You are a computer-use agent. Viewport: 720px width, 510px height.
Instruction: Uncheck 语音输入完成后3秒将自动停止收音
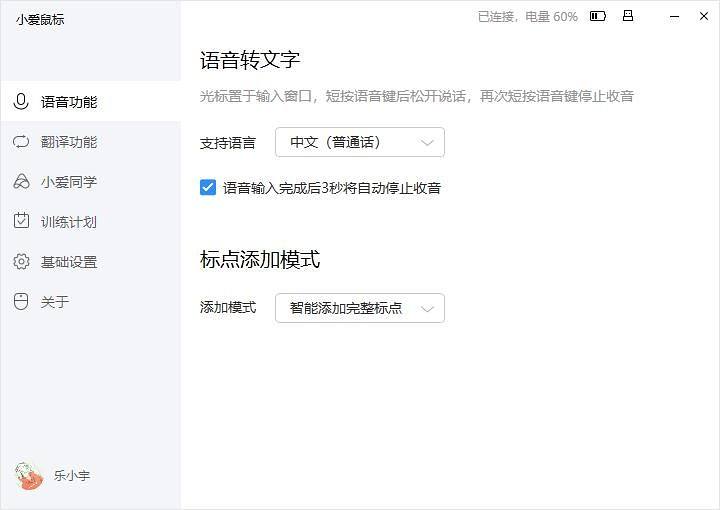click(x=208, y=187)
